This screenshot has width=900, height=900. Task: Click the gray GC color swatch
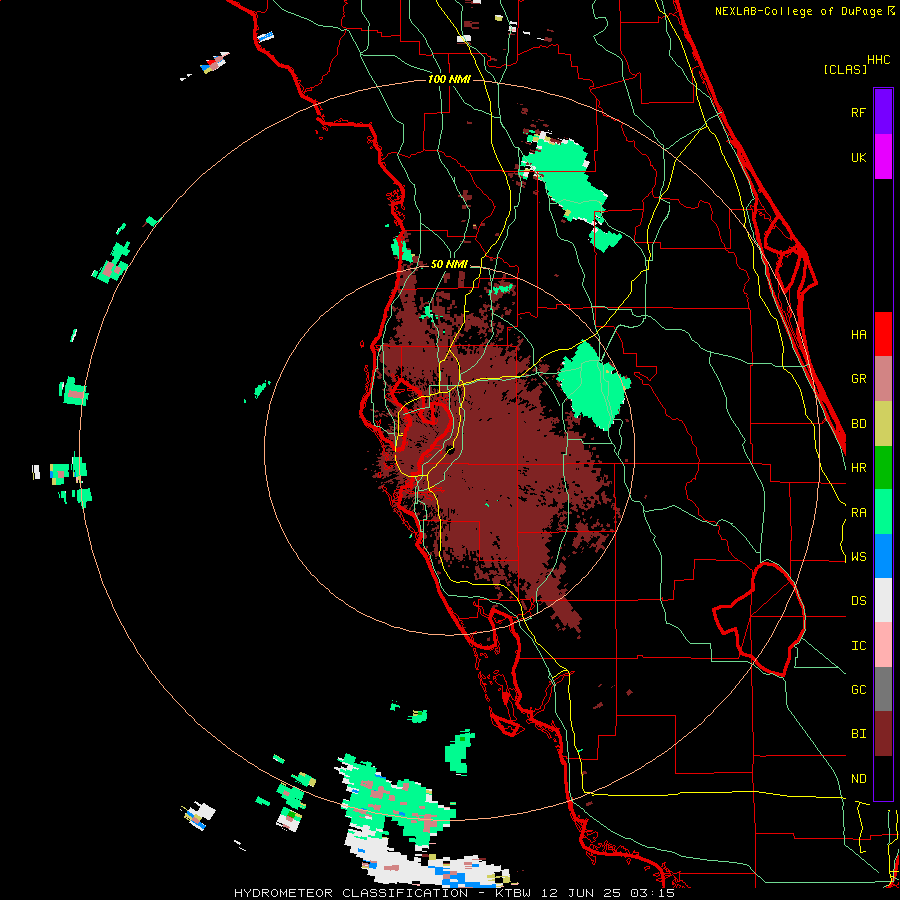click(883, 689)
